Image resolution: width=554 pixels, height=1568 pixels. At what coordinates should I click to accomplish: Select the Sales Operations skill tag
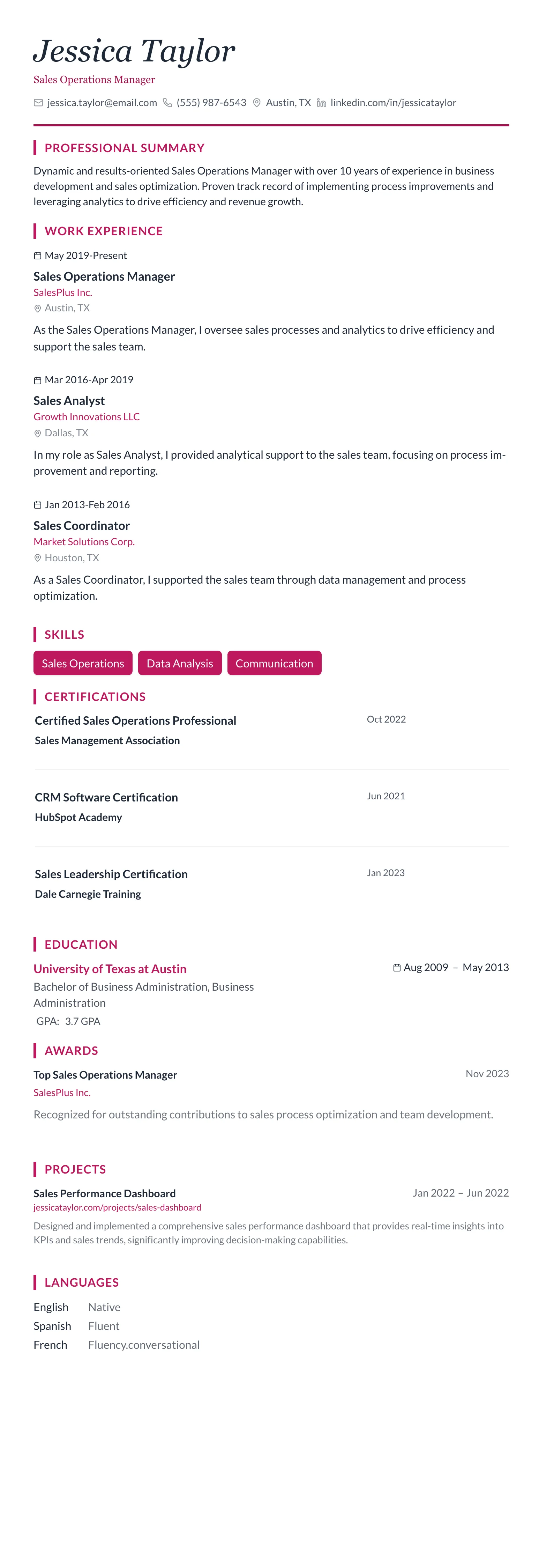(83, 664)
